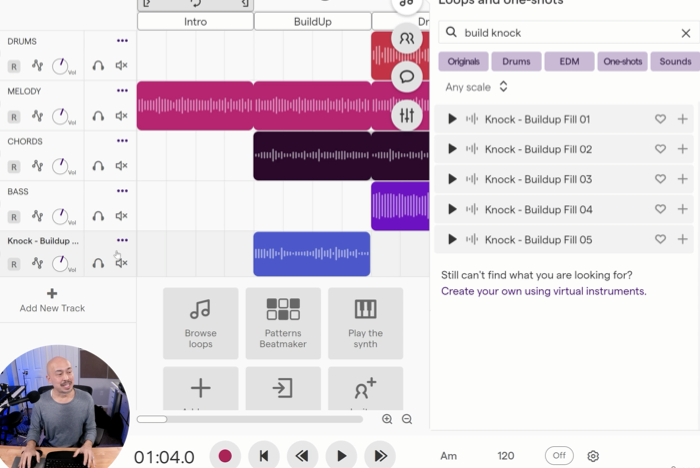Screen dimensions: 700x468
Task: Arm the Knock - Buildup track for recording
Action: tap(14, 264)
